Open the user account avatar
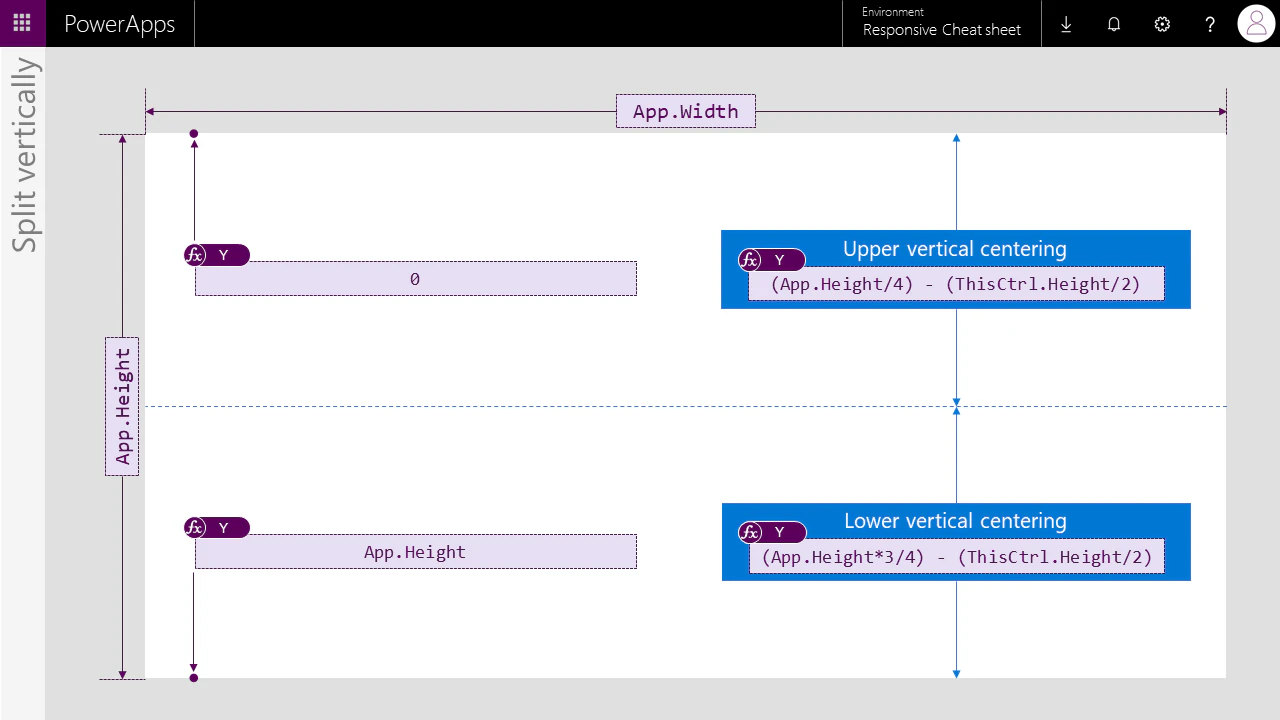The width and height of the screenshot is (1280, 720). click(x=1256, y=23)
